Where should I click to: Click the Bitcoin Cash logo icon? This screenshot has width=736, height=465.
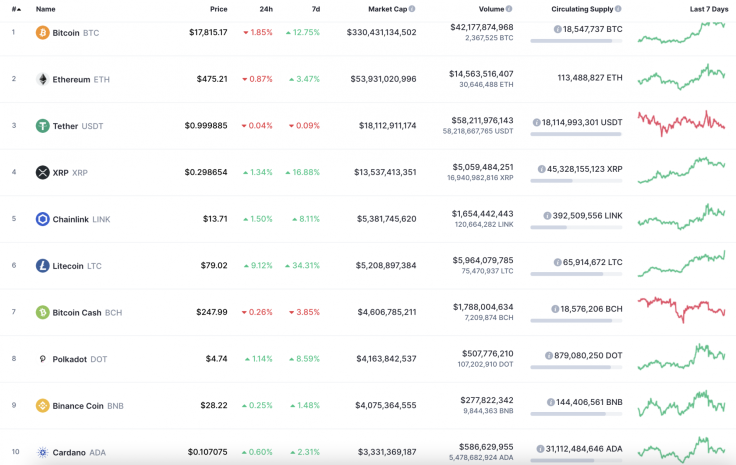pyautogui.click(x=42, y=312)
